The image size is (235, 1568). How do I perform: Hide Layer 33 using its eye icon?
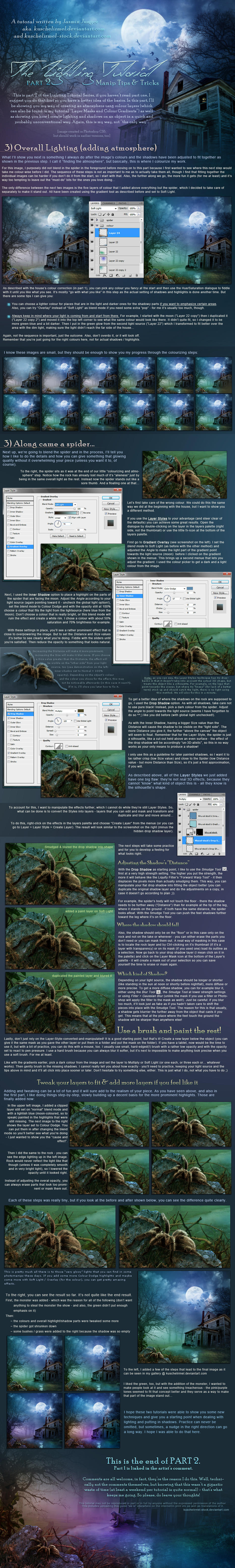tap(92, 242)
